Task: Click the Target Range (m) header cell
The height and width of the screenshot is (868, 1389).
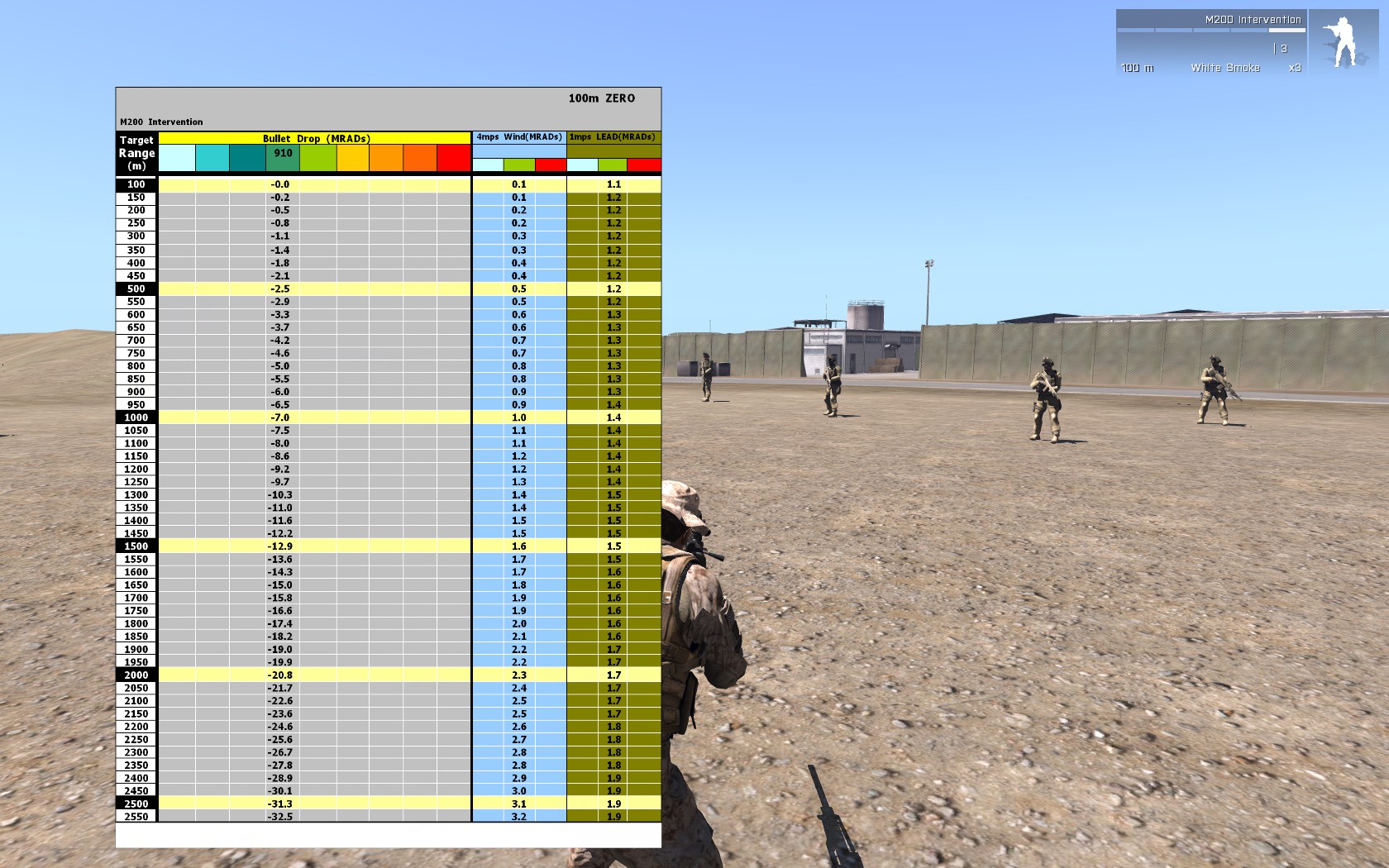Action: 136,153
